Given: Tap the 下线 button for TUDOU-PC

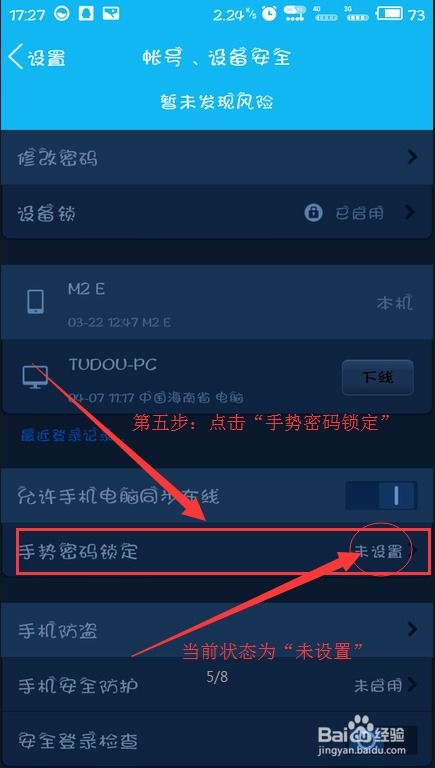Looking at the screenshot, I should coord(378,377).
